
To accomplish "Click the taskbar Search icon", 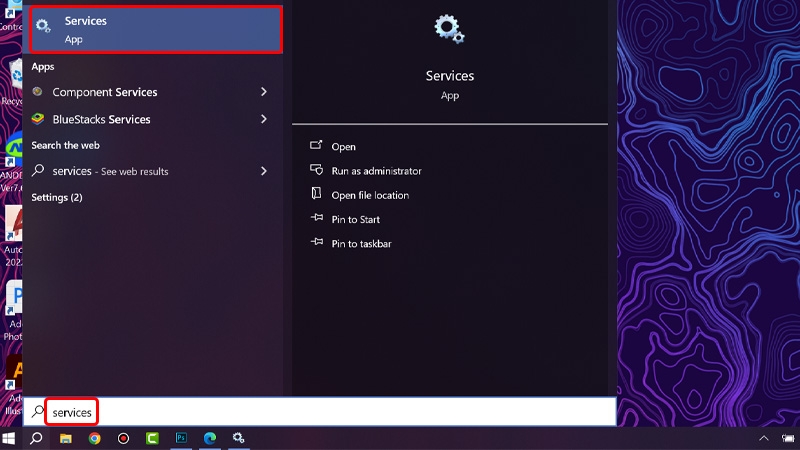I will [36, 438].
